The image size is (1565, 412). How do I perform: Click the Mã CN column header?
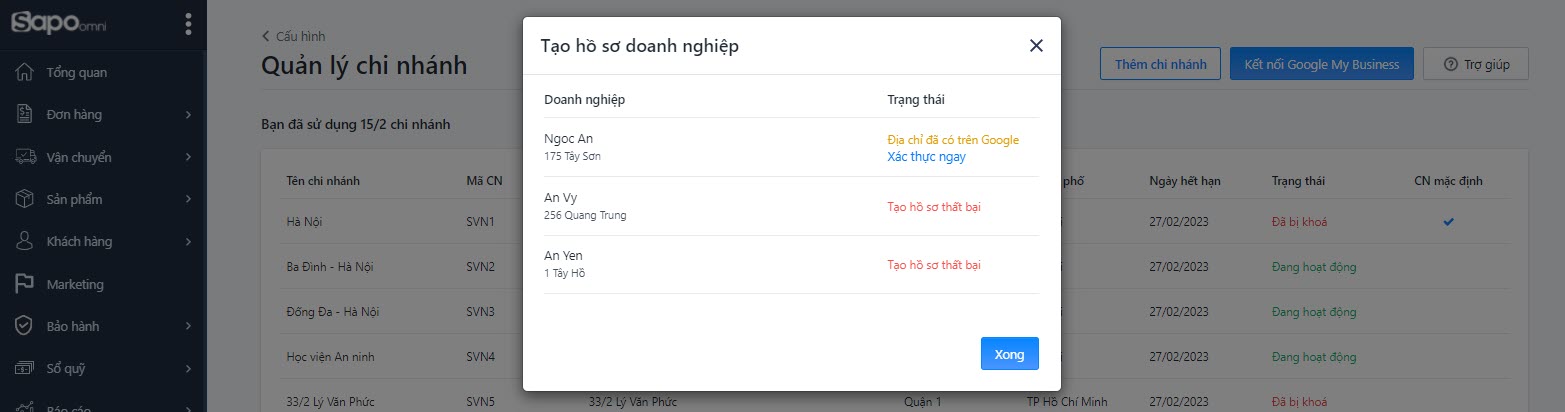483,181
